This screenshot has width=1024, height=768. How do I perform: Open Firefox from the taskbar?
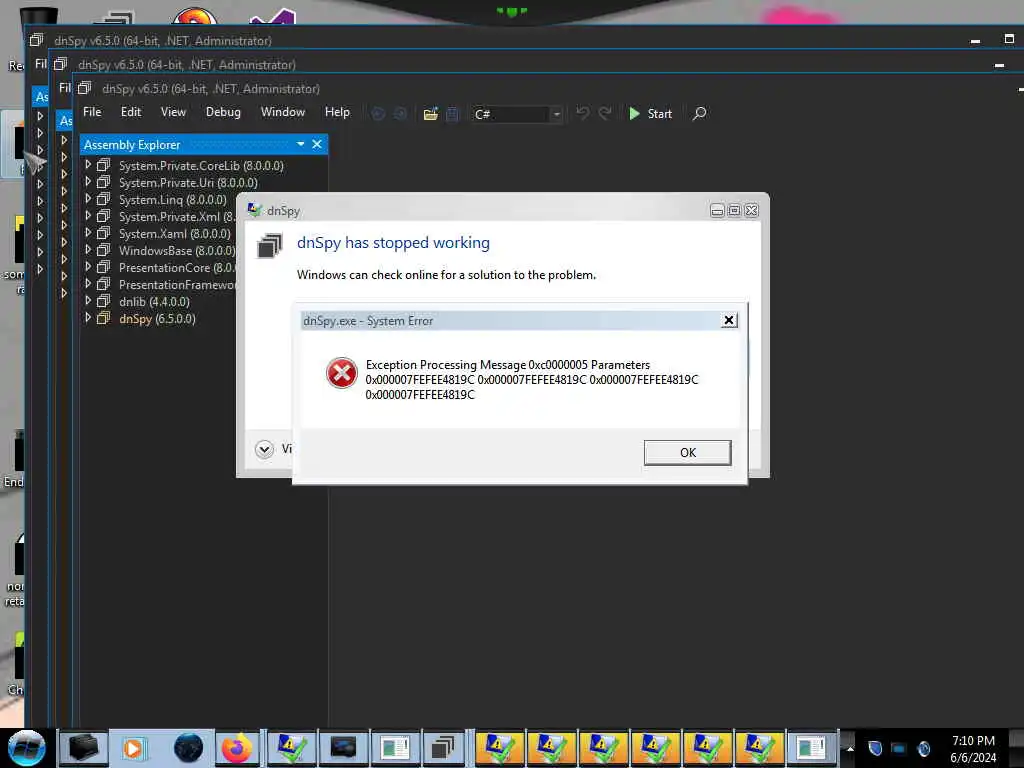click(236, 748)
